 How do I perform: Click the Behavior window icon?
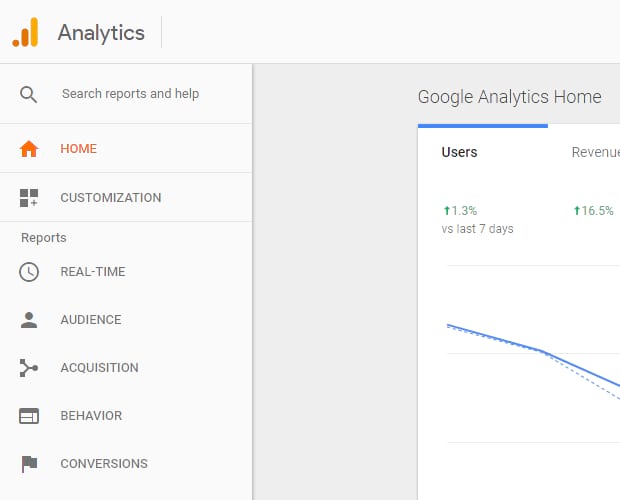point(29,416)
